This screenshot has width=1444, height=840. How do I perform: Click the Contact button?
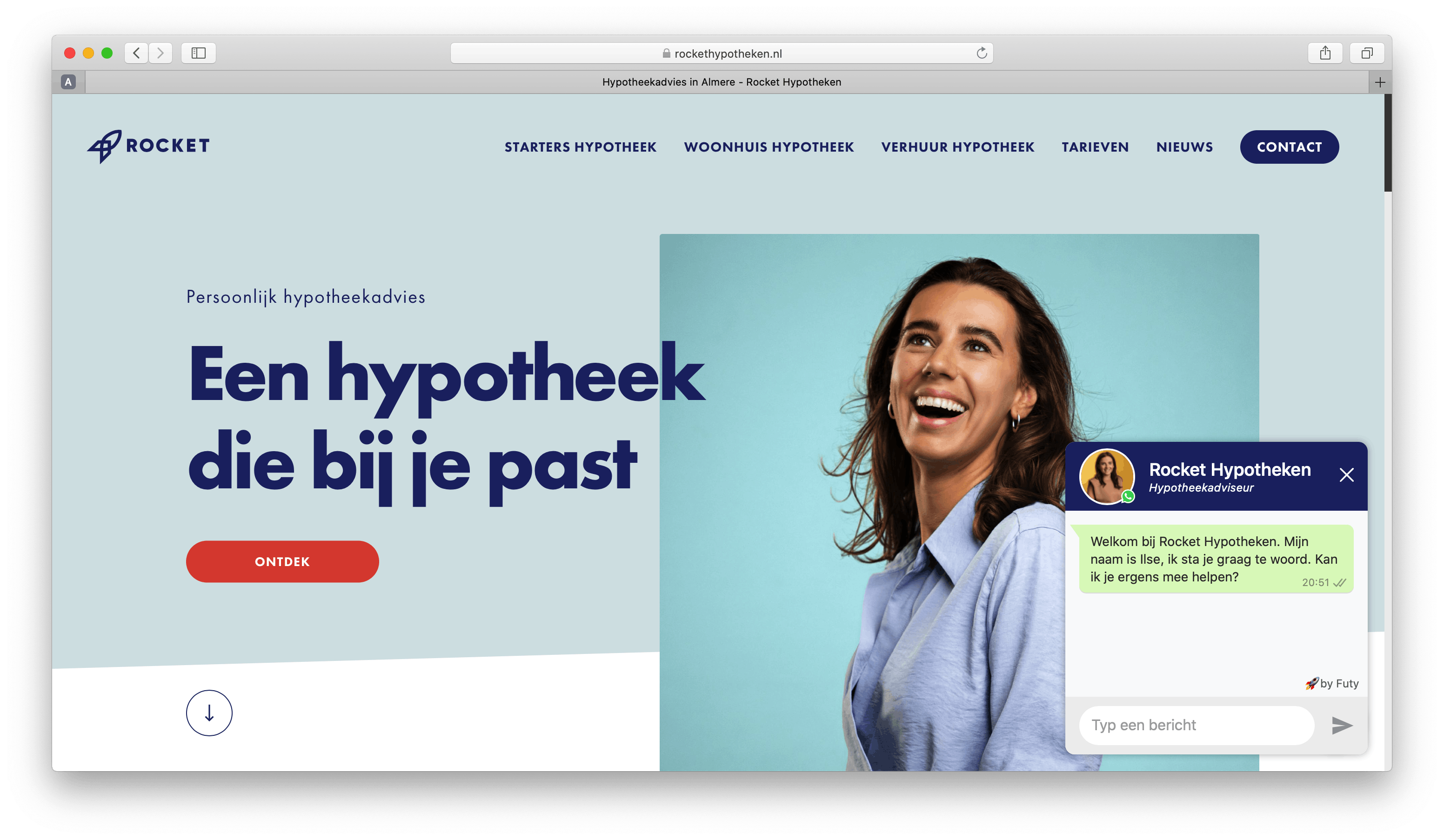(x=1289, y=147)
